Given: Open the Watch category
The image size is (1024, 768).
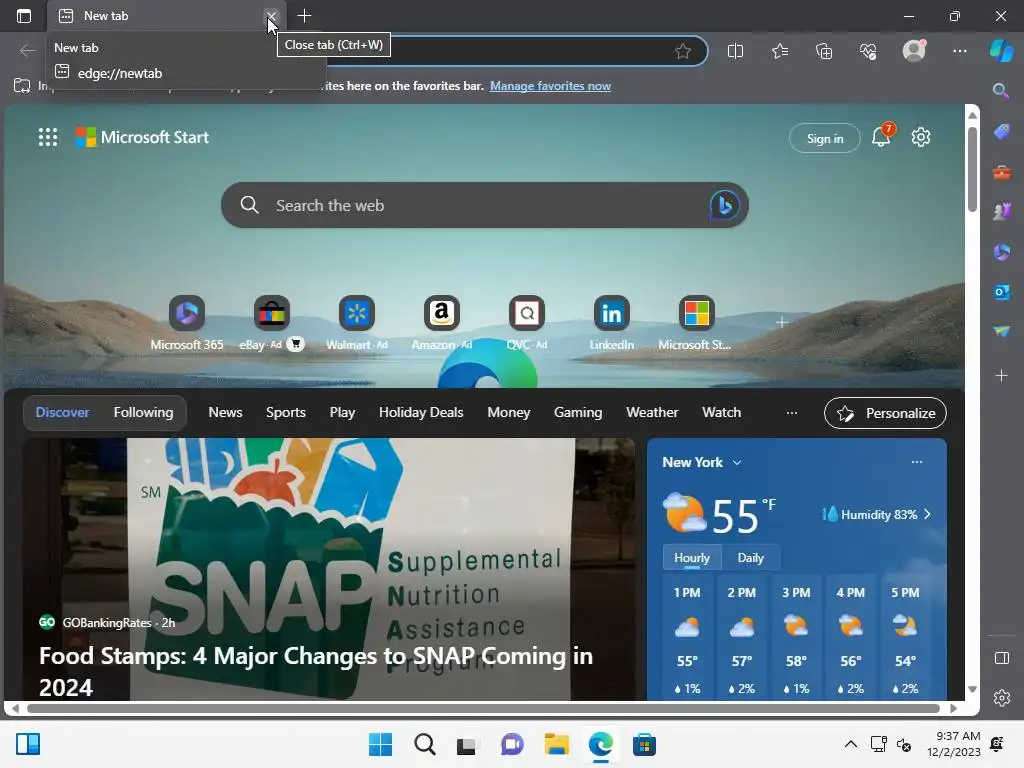Looking at the screenshot, I should point(722,413).
